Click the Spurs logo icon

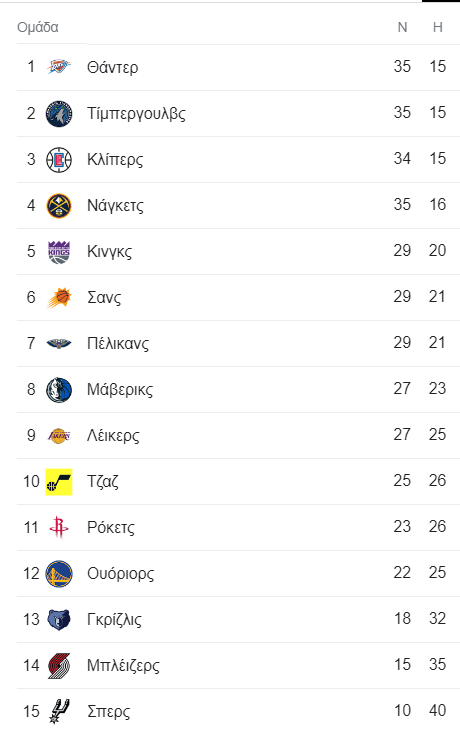pyautogui.click(x=59, y=712)
